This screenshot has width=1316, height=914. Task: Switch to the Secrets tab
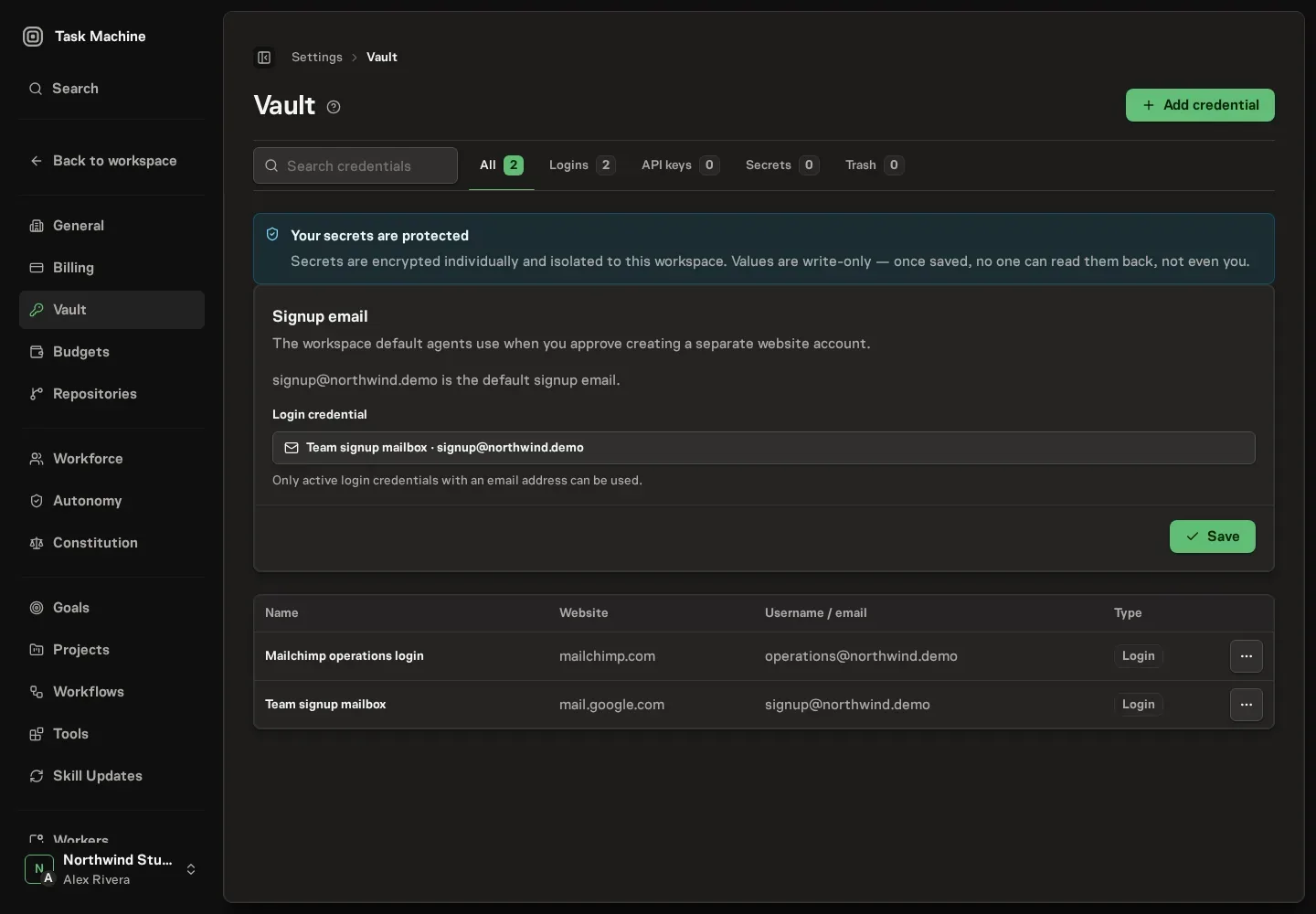click(782, 165)
